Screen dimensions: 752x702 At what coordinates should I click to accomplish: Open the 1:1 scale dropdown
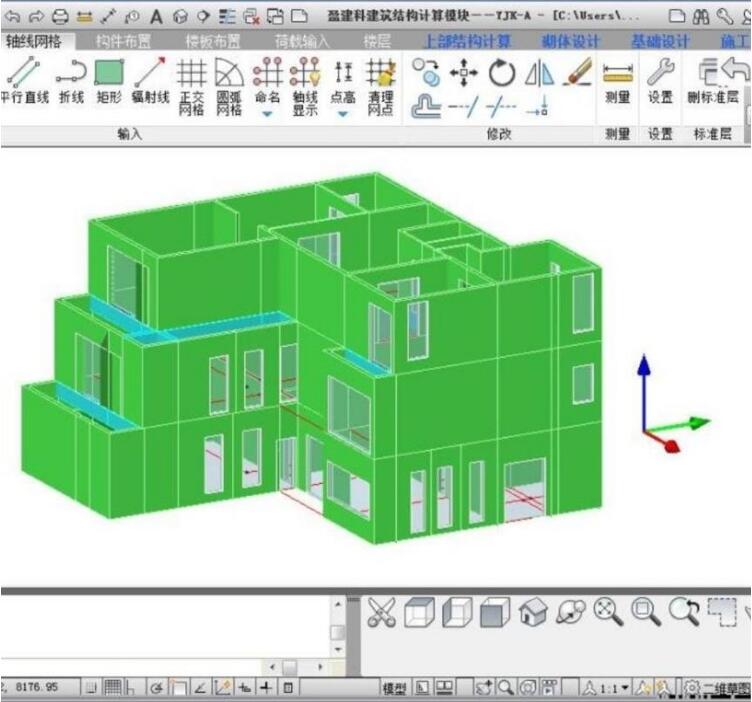[x=615, y=688]
